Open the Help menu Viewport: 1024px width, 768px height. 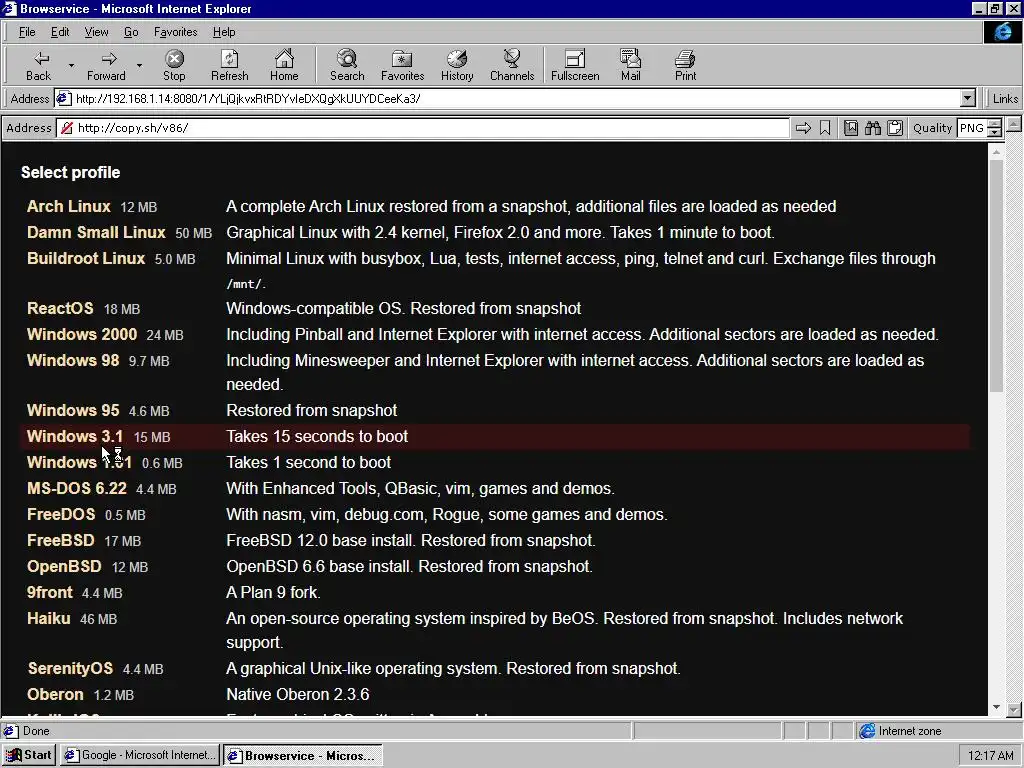point(224,32)
